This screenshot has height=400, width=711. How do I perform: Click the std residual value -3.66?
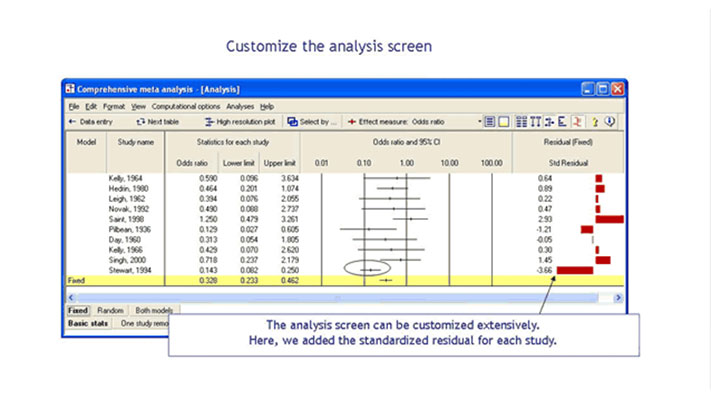(544, 270)
